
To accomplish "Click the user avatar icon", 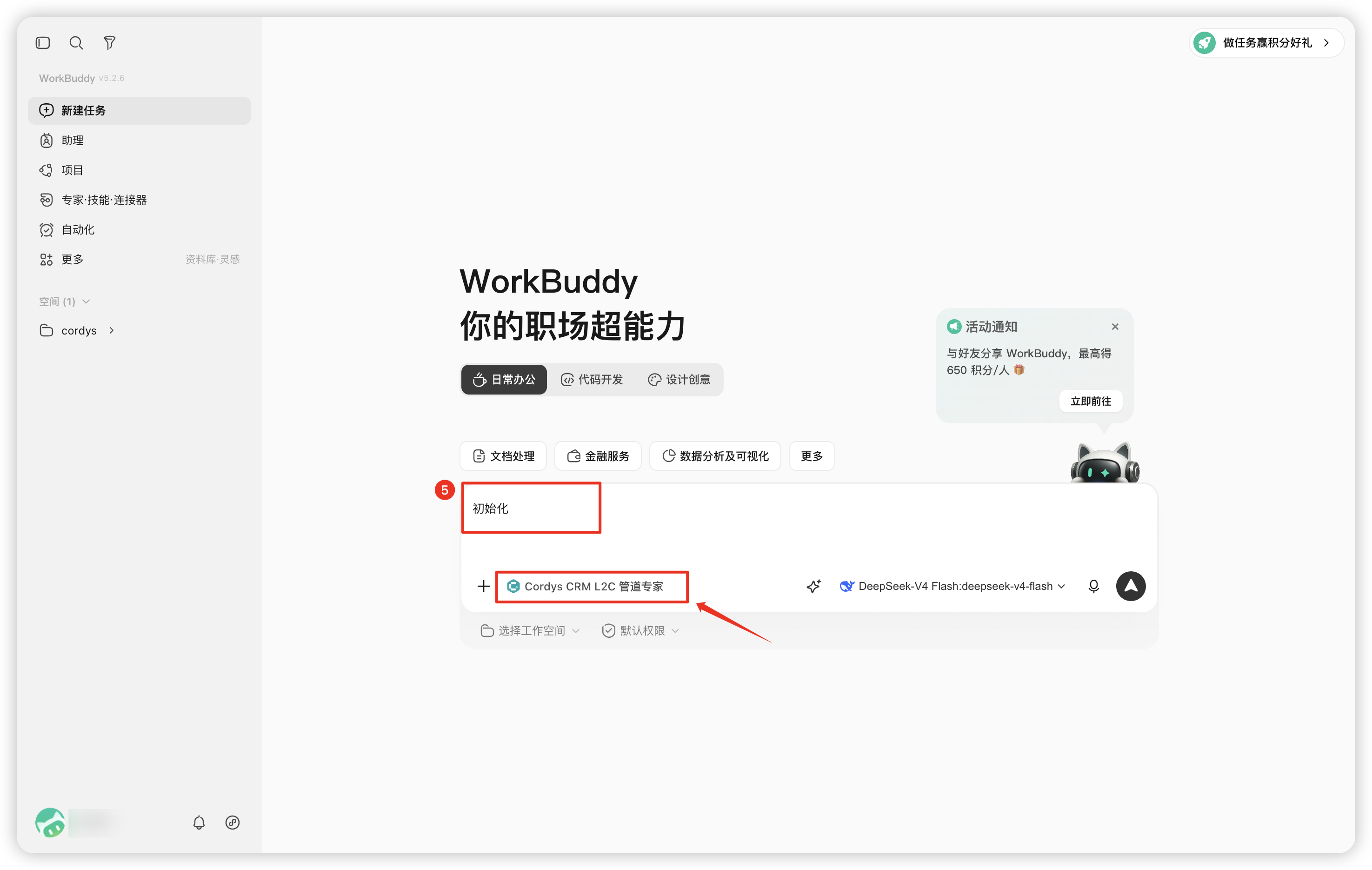I will click(50, 822).
